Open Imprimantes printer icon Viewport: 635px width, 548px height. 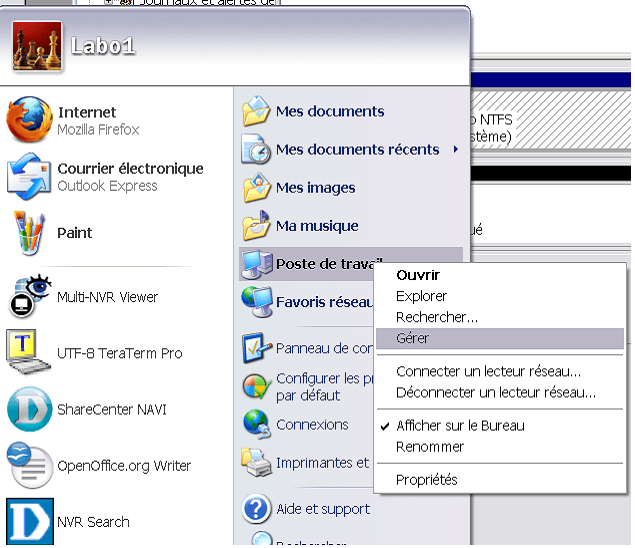(x=256, y=463)
